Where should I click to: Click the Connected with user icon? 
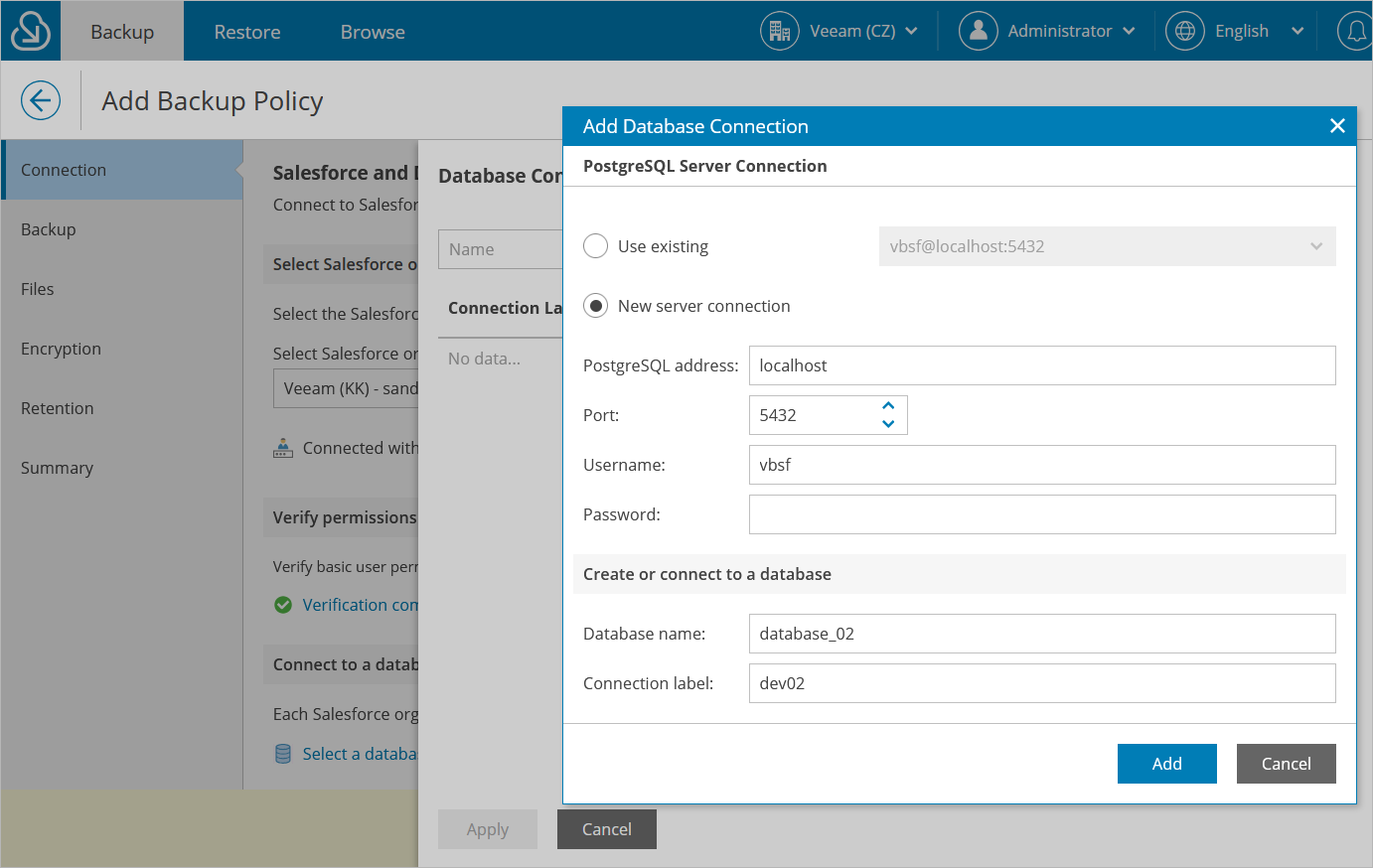click(x=283, y=448)
